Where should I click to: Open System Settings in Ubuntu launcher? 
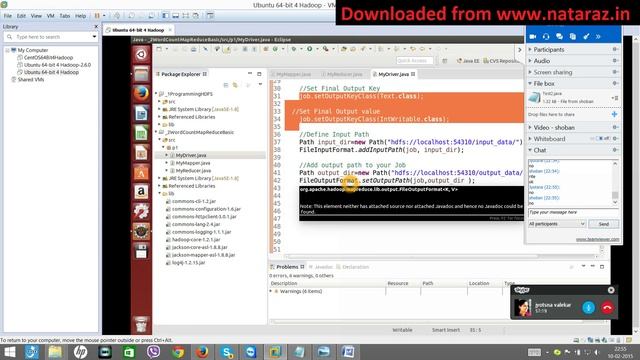tap(141, 211)
